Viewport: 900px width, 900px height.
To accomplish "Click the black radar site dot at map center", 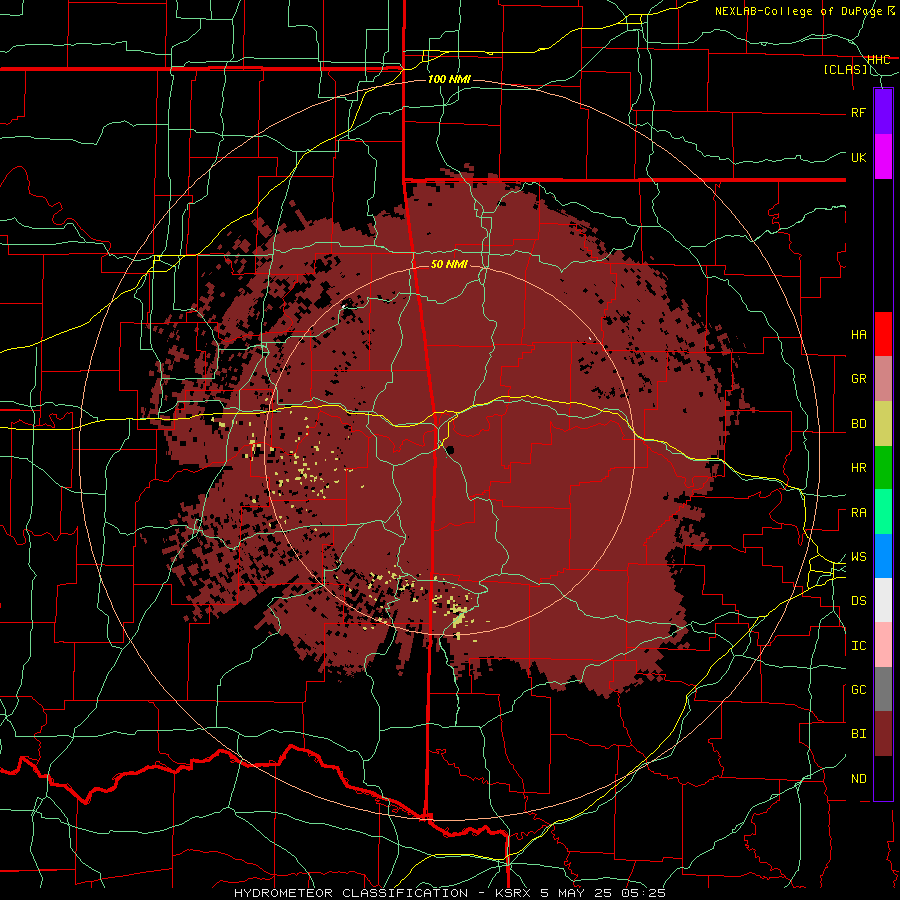I will pyautogui.click(x=451, y=450).
